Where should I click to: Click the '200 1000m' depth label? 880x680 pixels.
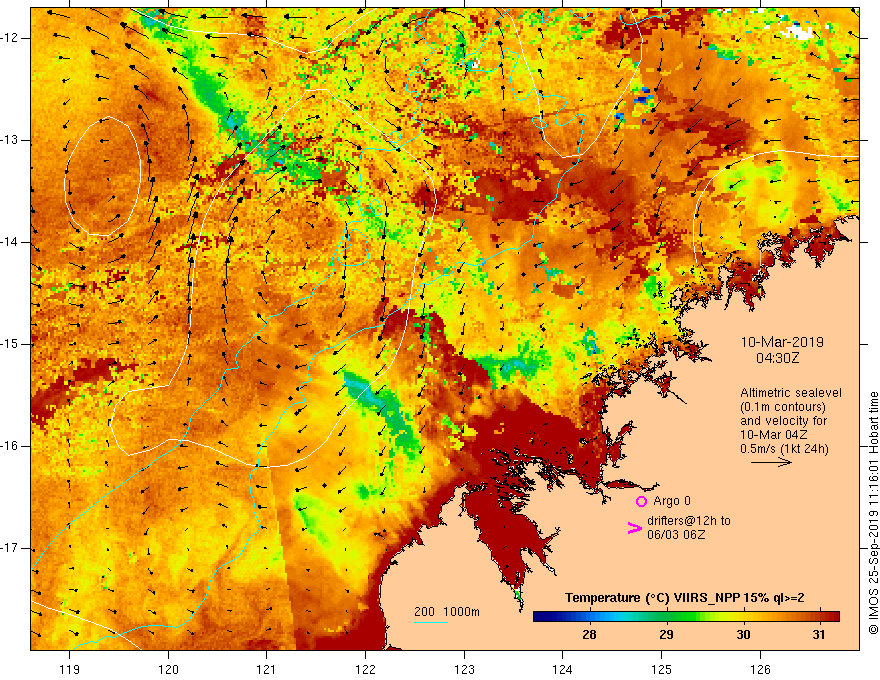(x=447, y=612)
